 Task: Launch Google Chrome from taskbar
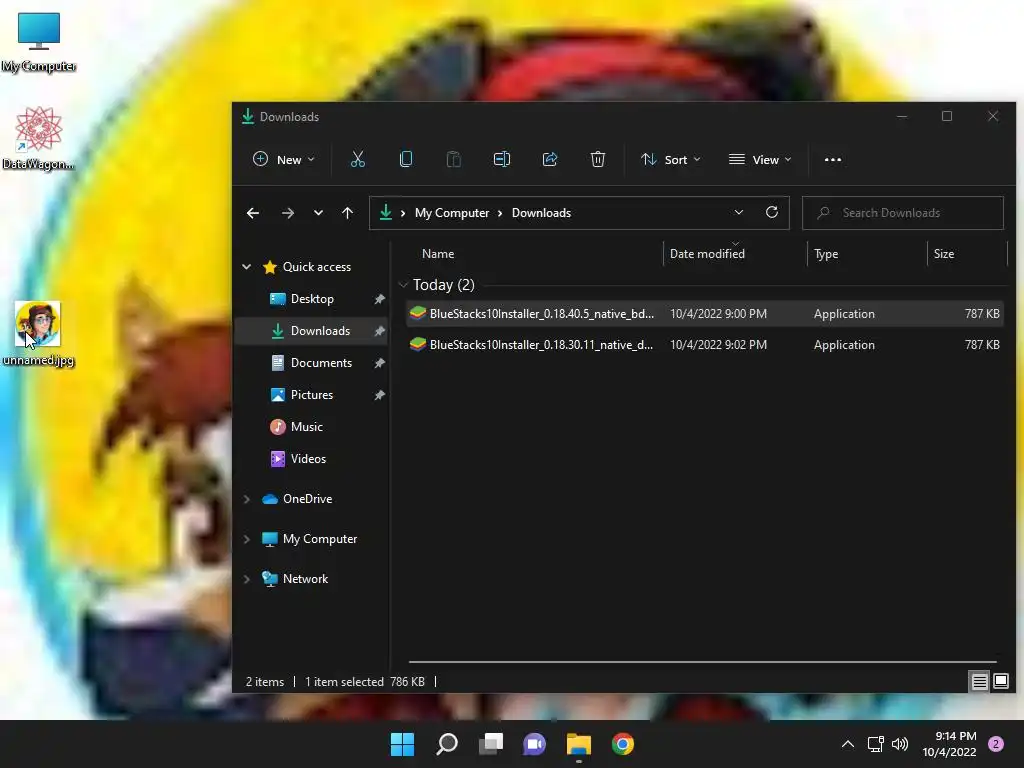point(623,744)
